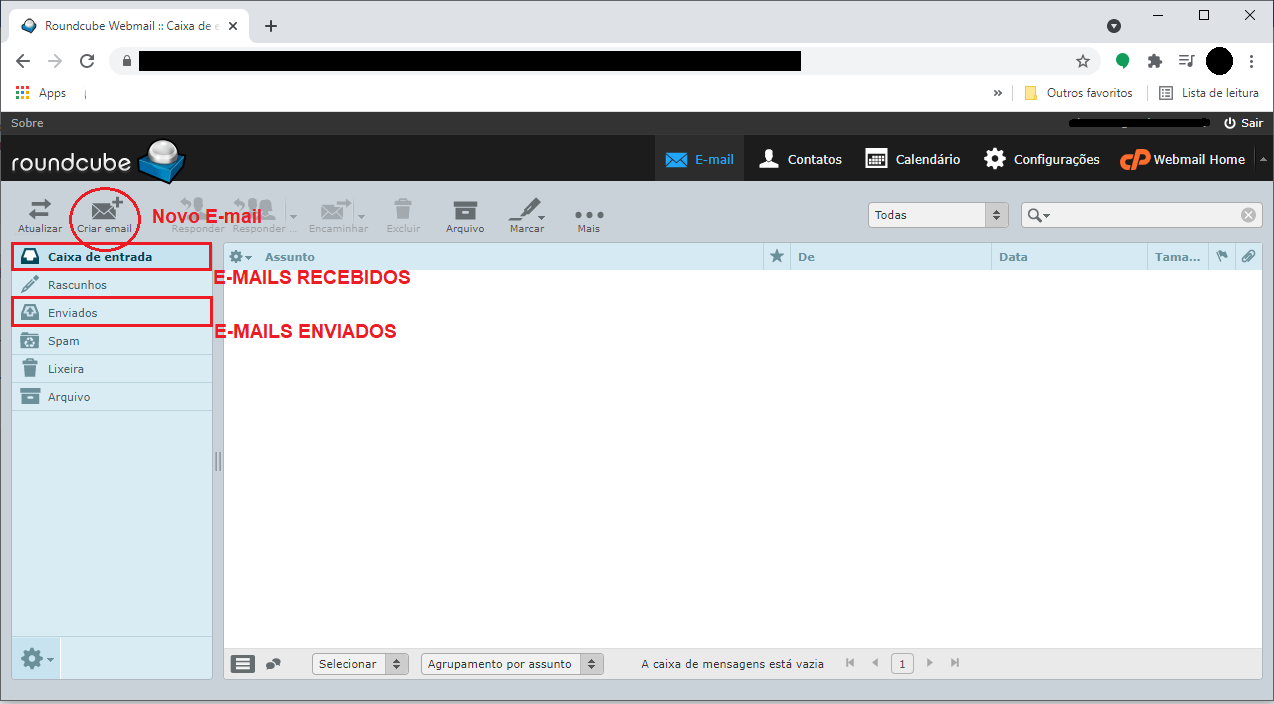Click the sidebar splitter handle

(x=218, y=461)
